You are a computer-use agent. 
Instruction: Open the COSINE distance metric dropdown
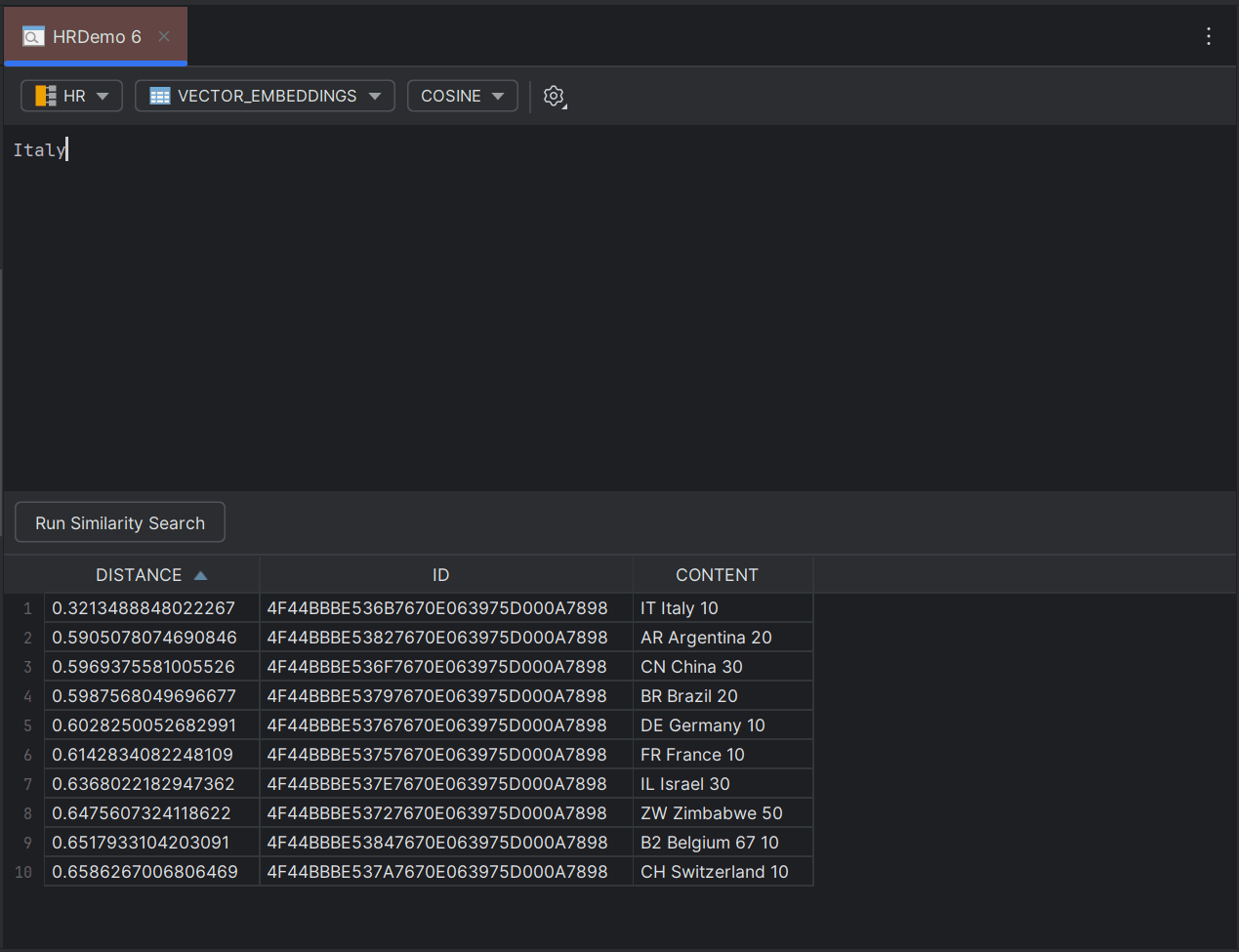462,96
